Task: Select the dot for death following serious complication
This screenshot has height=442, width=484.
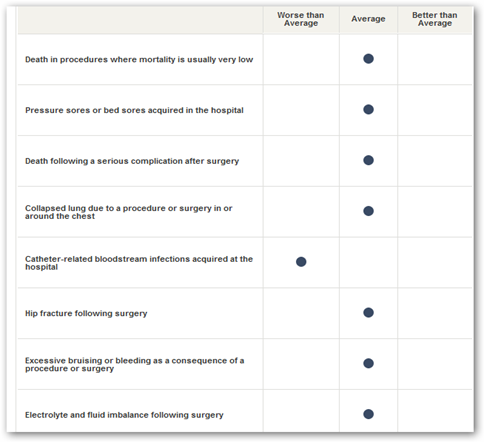Action: point(368,160)
